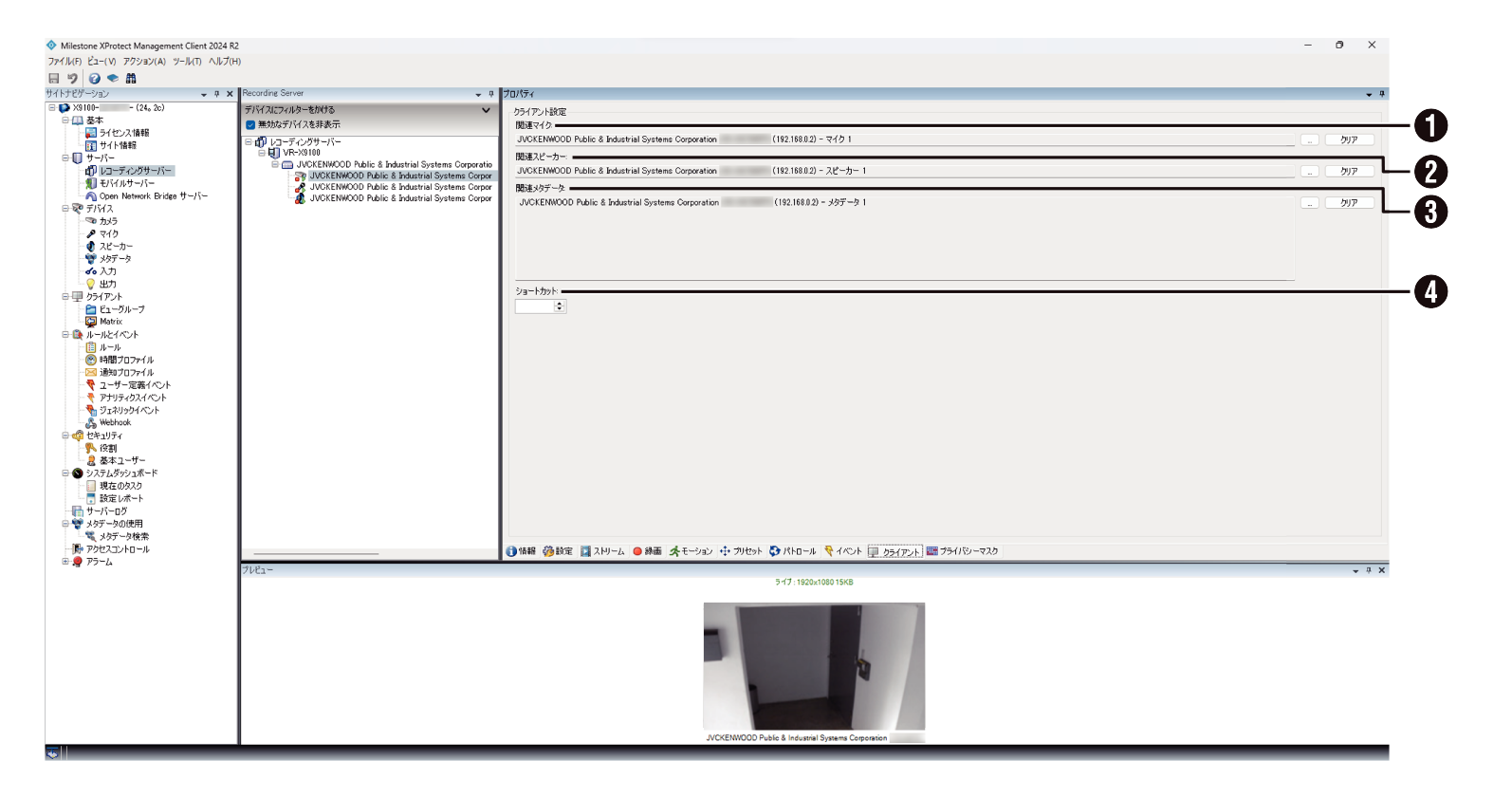Image resolution: width=1512 pixels, height=798 pixels.
Task: Open ファイル(F) menu
Action: click(x=65, y=62)
